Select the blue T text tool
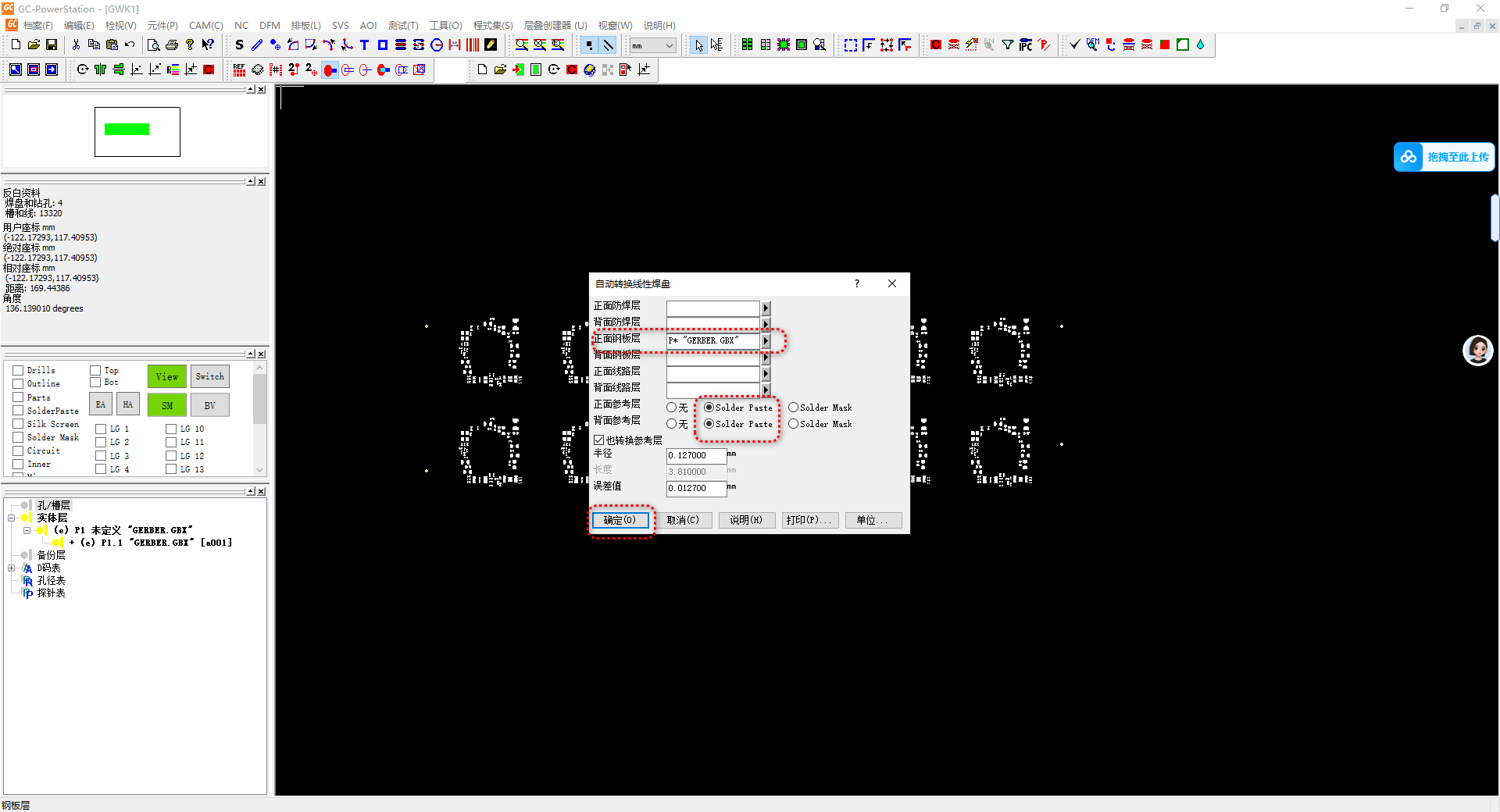Screen dimensions: 1500x812 (364, 45)
